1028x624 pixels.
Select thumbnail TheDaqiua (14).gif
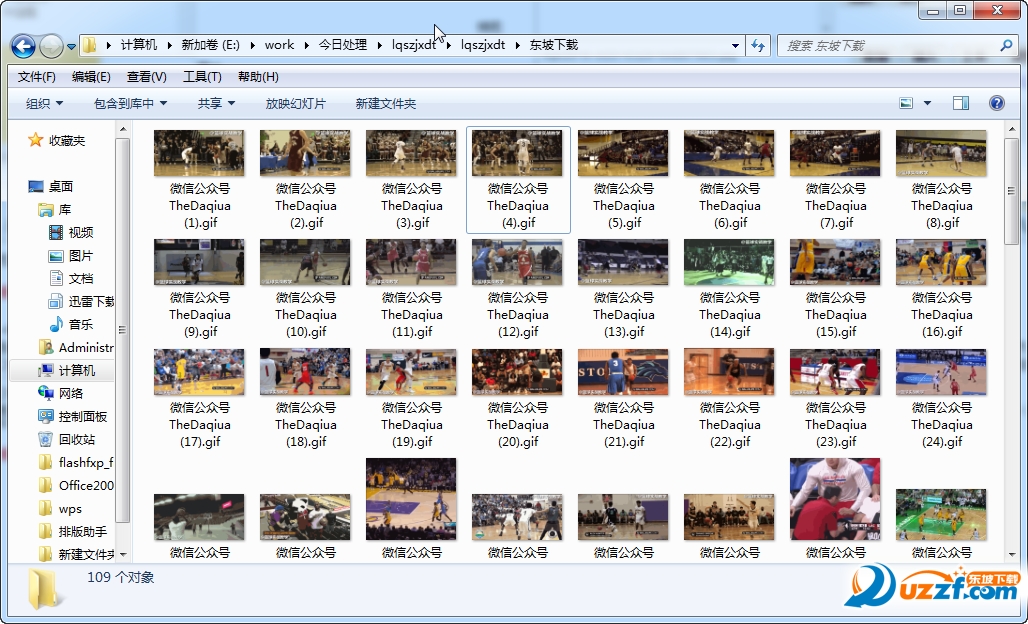click(x=729, y=262)
